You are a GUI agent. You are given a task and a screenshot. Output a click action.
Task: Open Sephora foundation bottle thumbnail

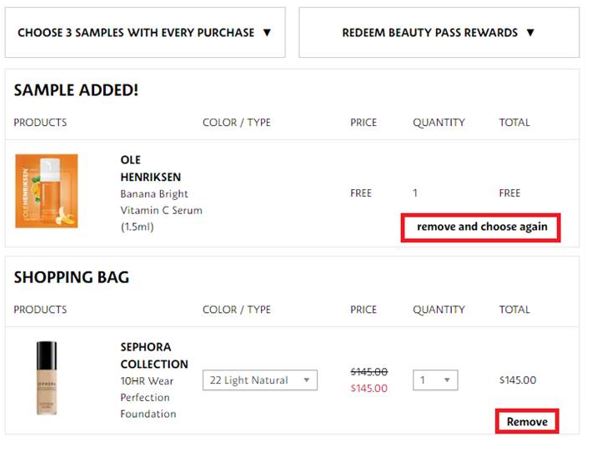(x=47, y=378)
